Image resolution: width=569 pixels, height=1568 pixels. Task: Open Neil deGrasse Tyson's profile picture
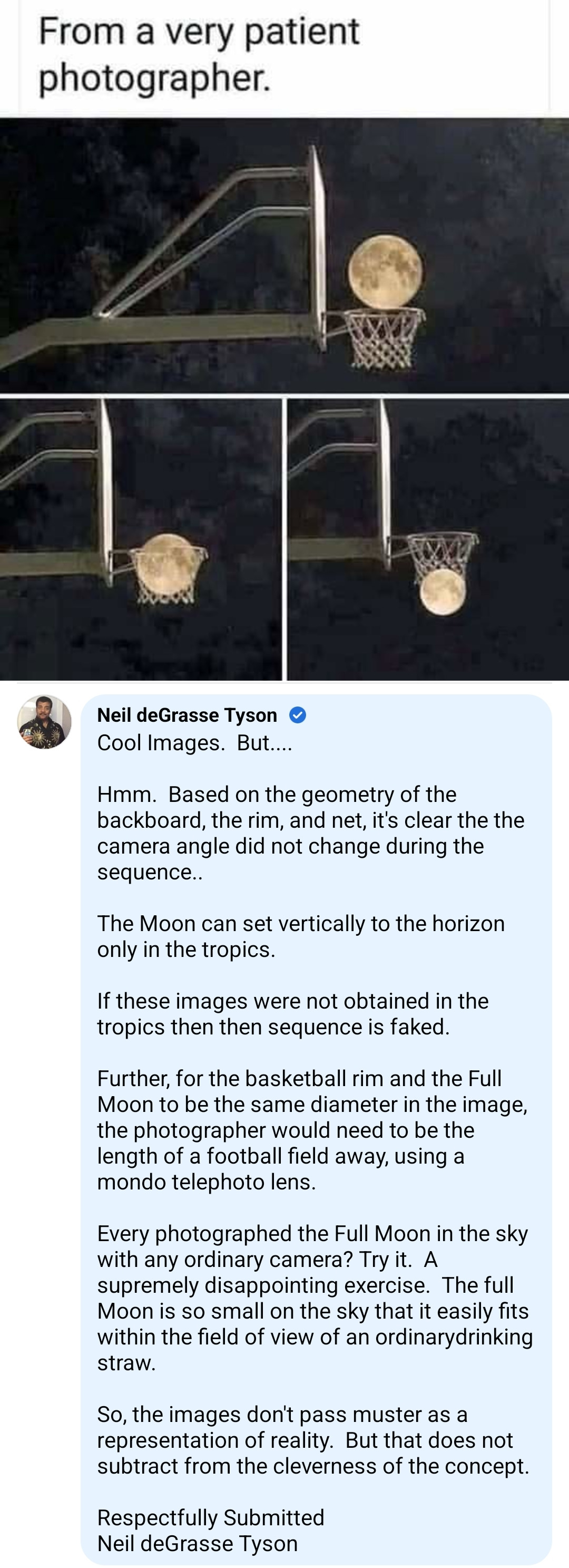coord(44,721)
